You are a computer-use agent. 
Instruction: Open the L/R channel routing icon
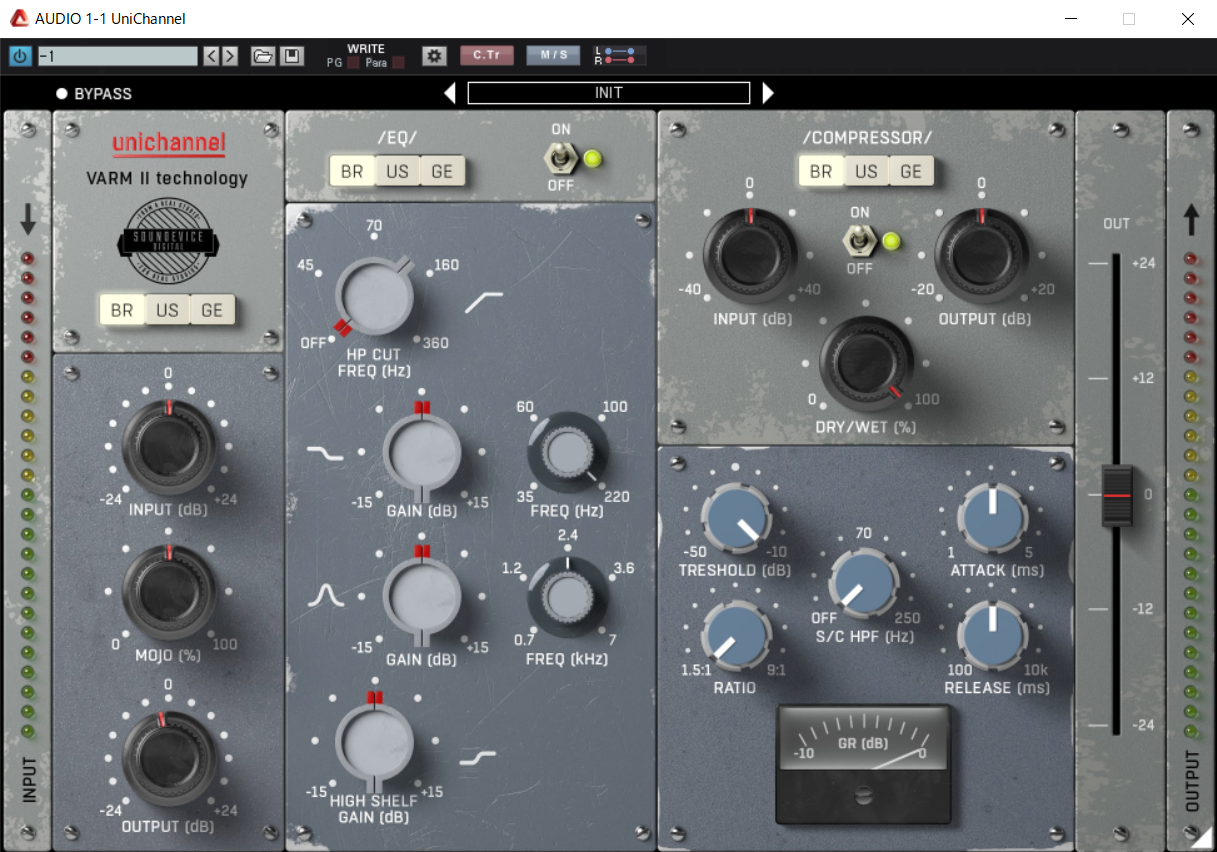coord(620,56)
